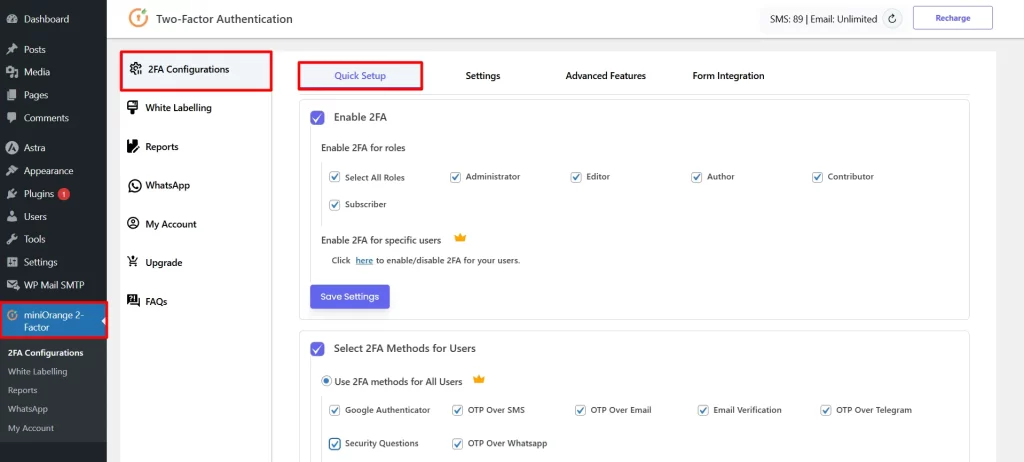Click the 2FA Configurations gear icon
This screenshot has width=1024, height=462.
point(136,70)
